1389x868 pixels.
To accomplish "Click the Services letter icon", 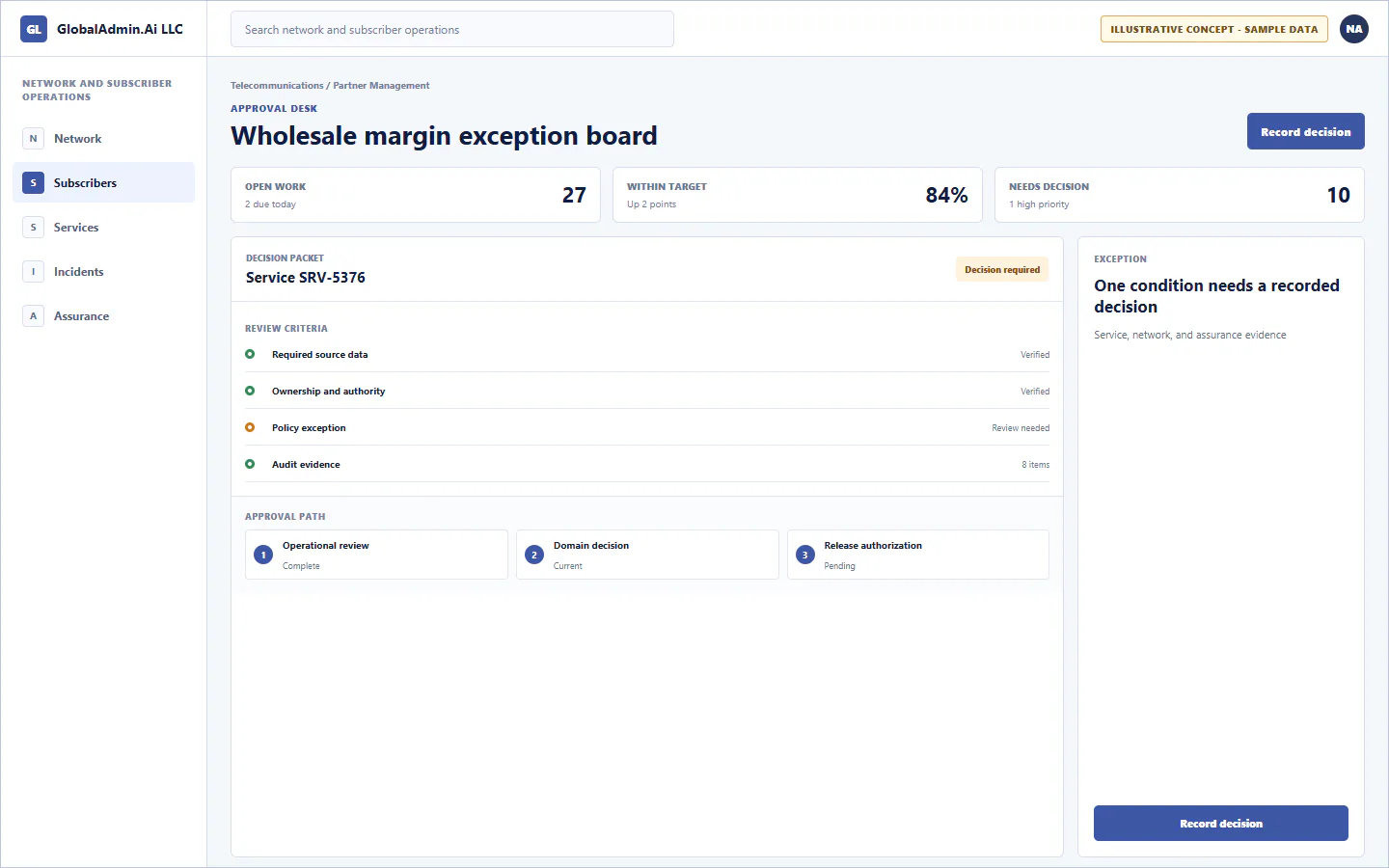I will 33,228.
